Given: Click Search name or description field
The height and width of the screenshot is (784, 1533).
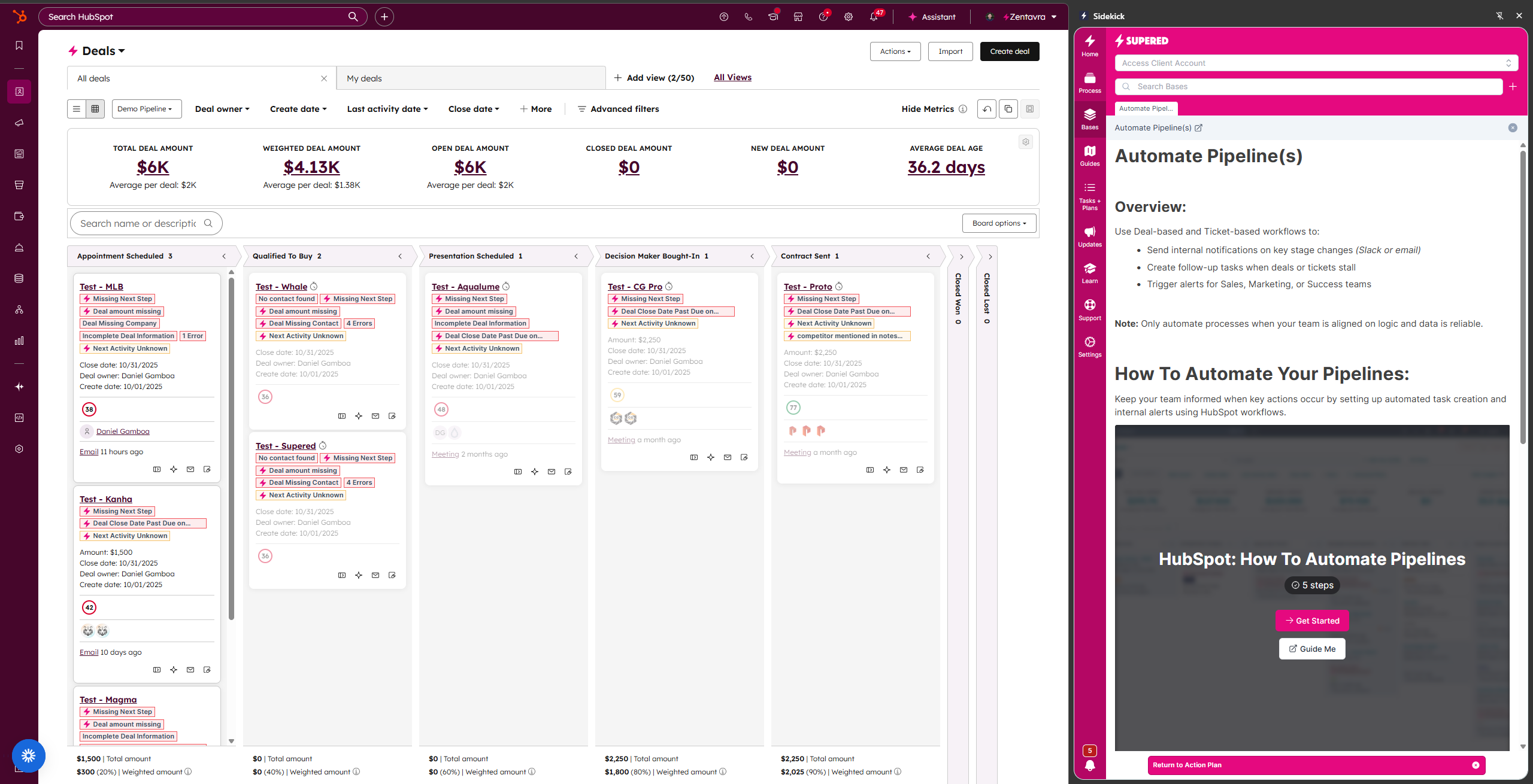Looking at the screenshot, I should [146, 223].
